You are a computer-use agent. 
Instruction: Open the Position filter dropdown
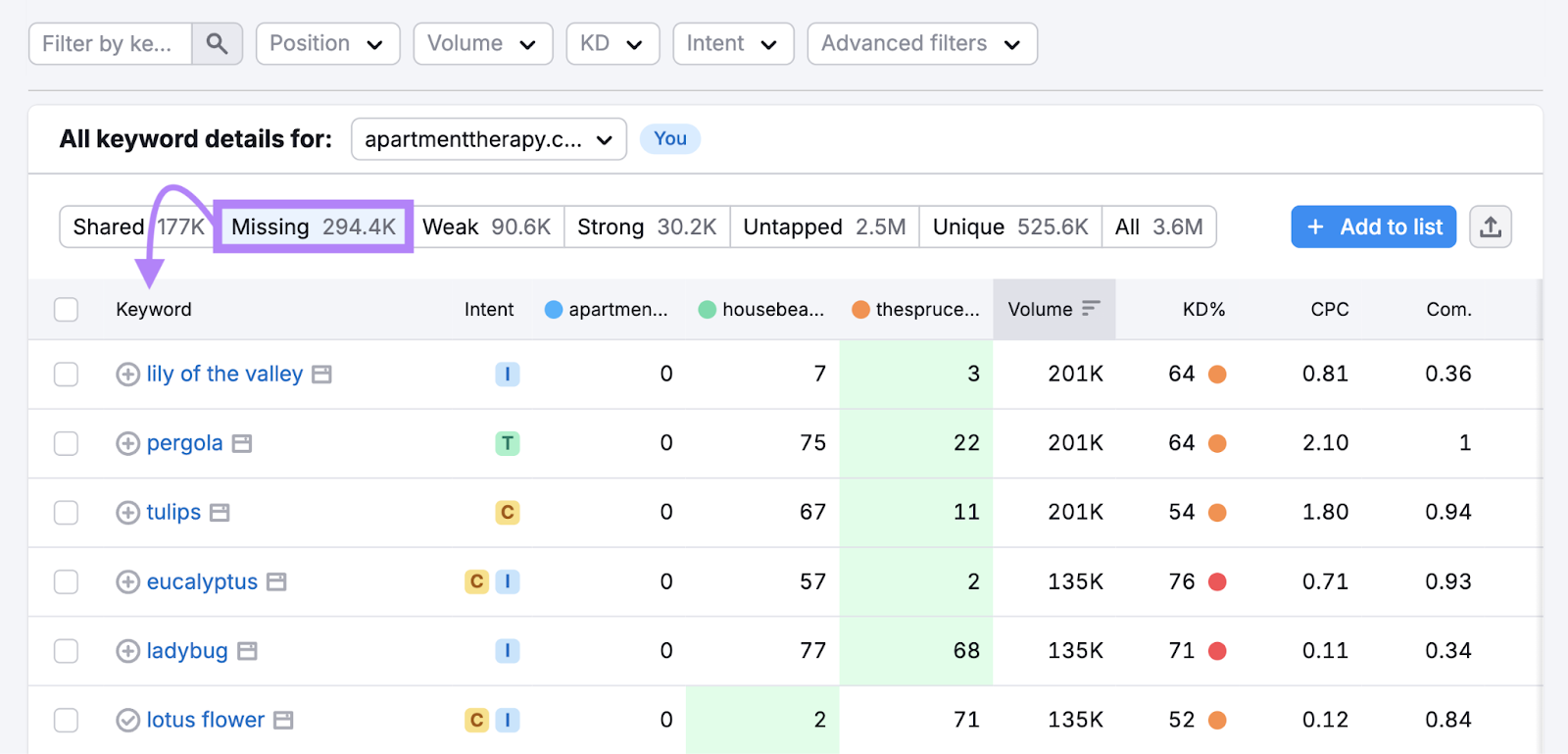[327, 44]
